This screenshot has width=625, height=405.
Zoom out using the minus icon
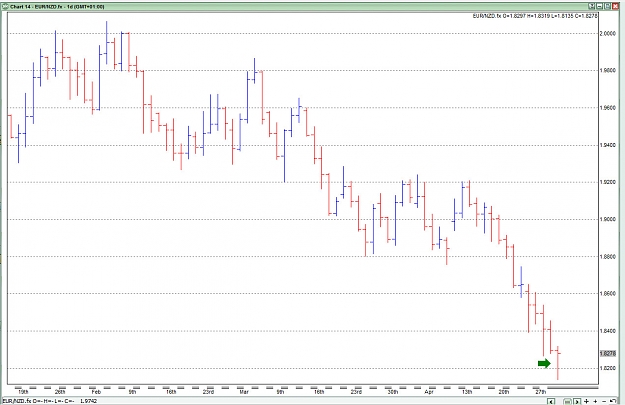604,401
